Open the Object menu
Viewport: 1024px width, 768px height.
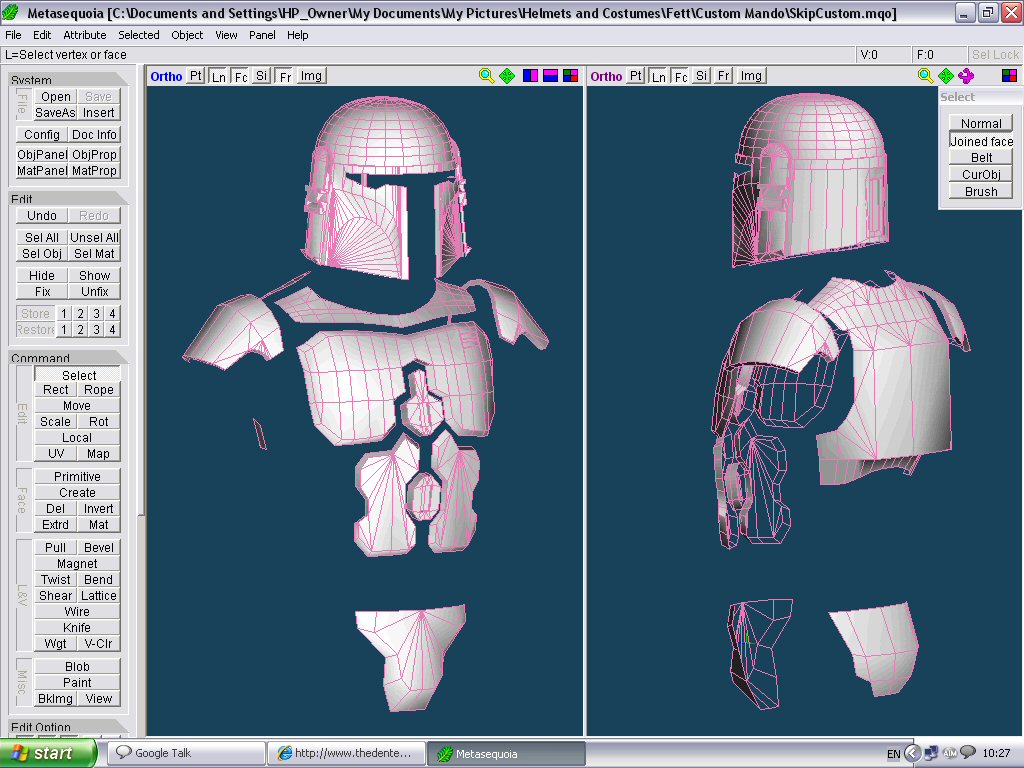[187, 35]
